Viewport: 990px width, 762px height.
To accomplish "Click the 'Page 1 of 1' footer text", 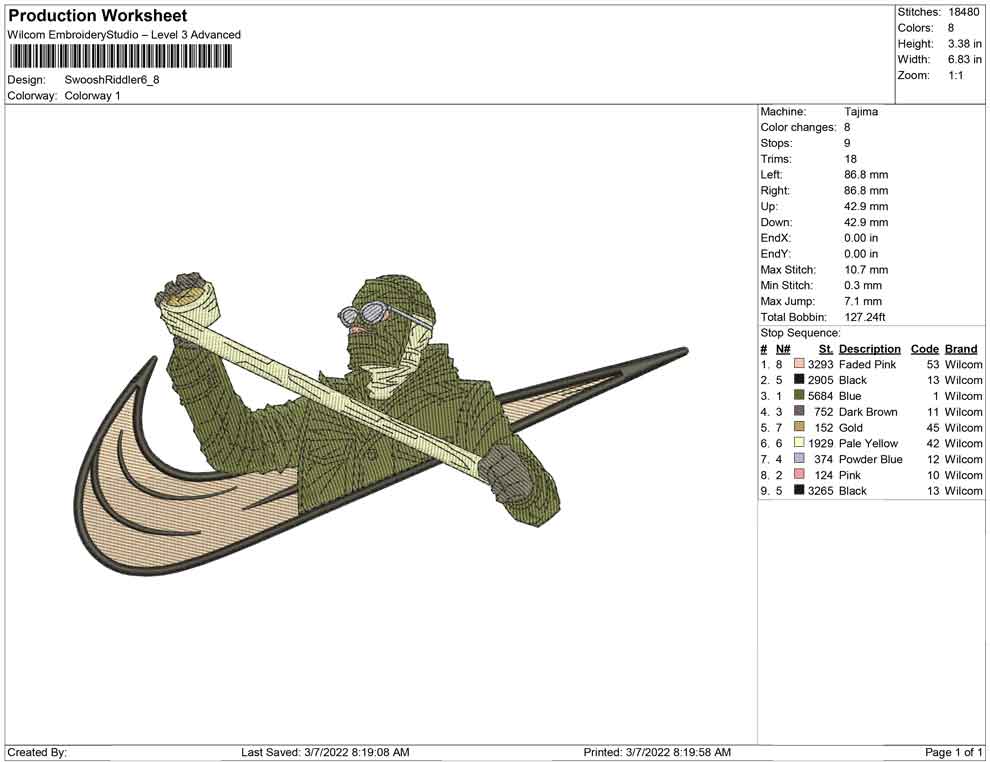I will (x=953, y=752).
